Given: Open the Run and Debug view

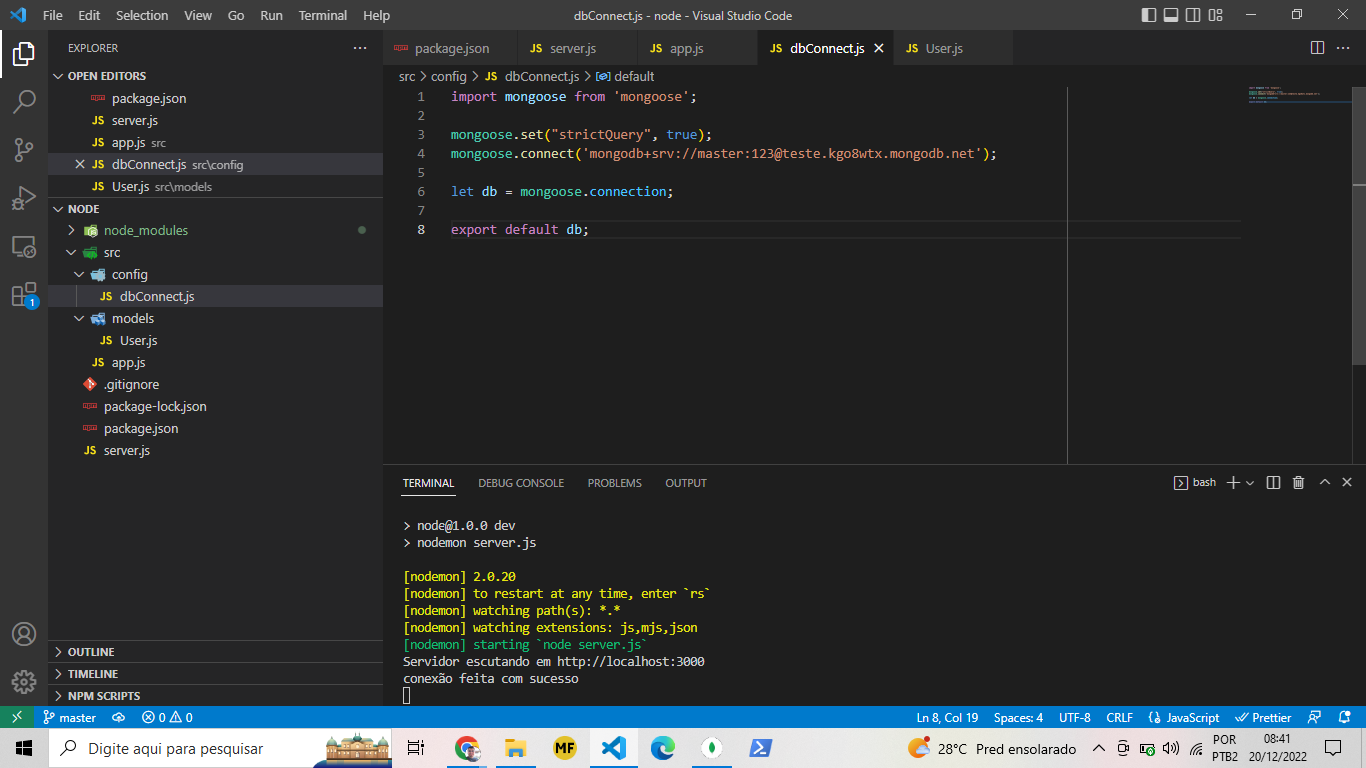Looking at the screenshot, I should click(24, 198).
